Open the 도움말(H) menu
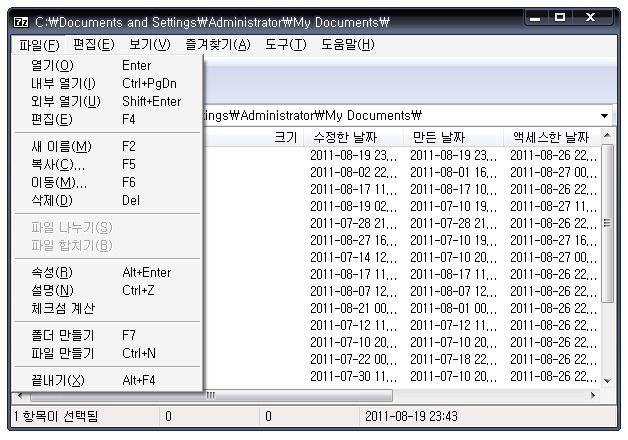 pos(348,44)
